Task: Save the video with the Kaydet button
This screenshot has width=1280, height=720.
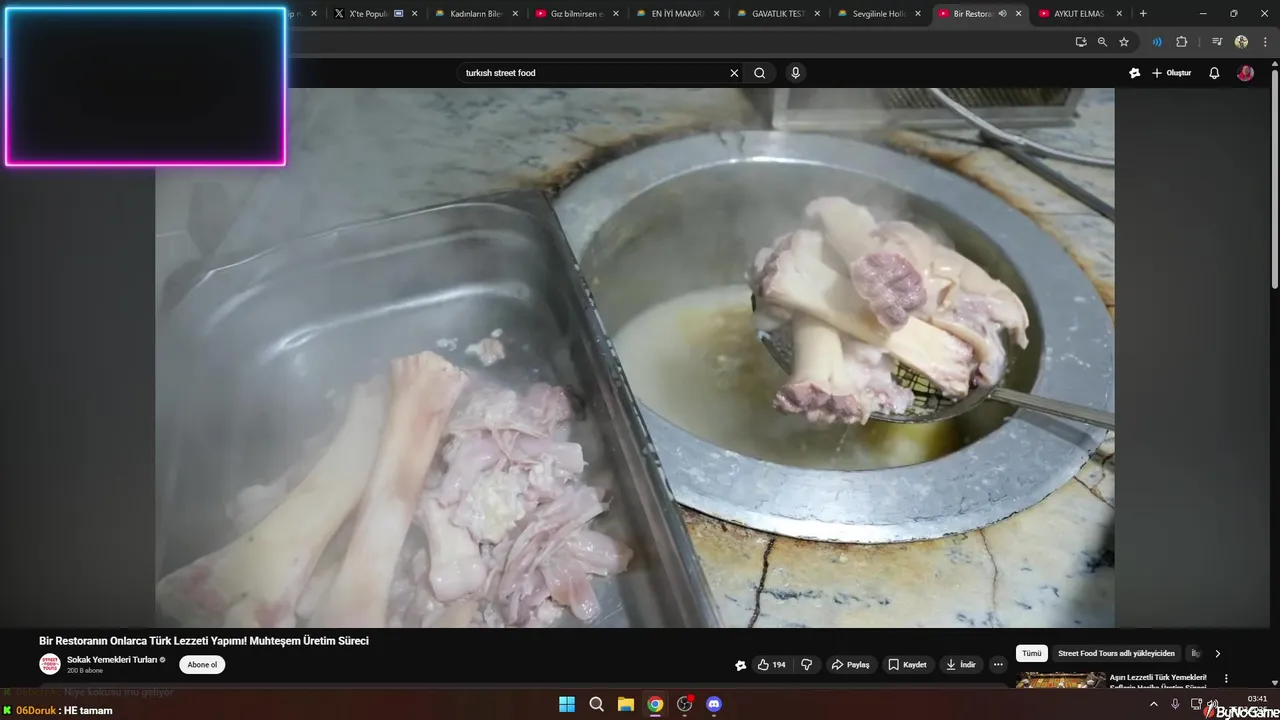Action: click(x=908, y=665)
